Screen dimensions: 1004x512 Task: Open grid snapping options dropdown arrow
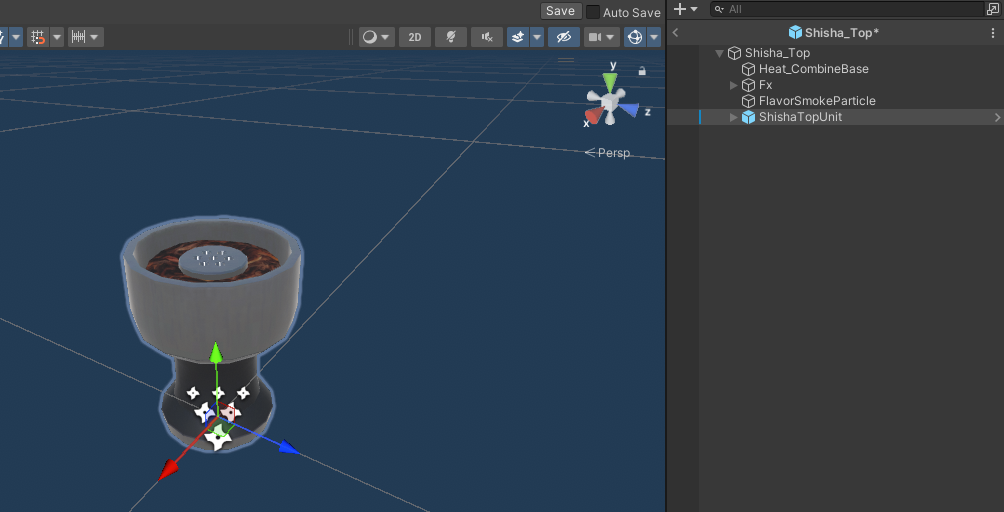pos(57,37)
